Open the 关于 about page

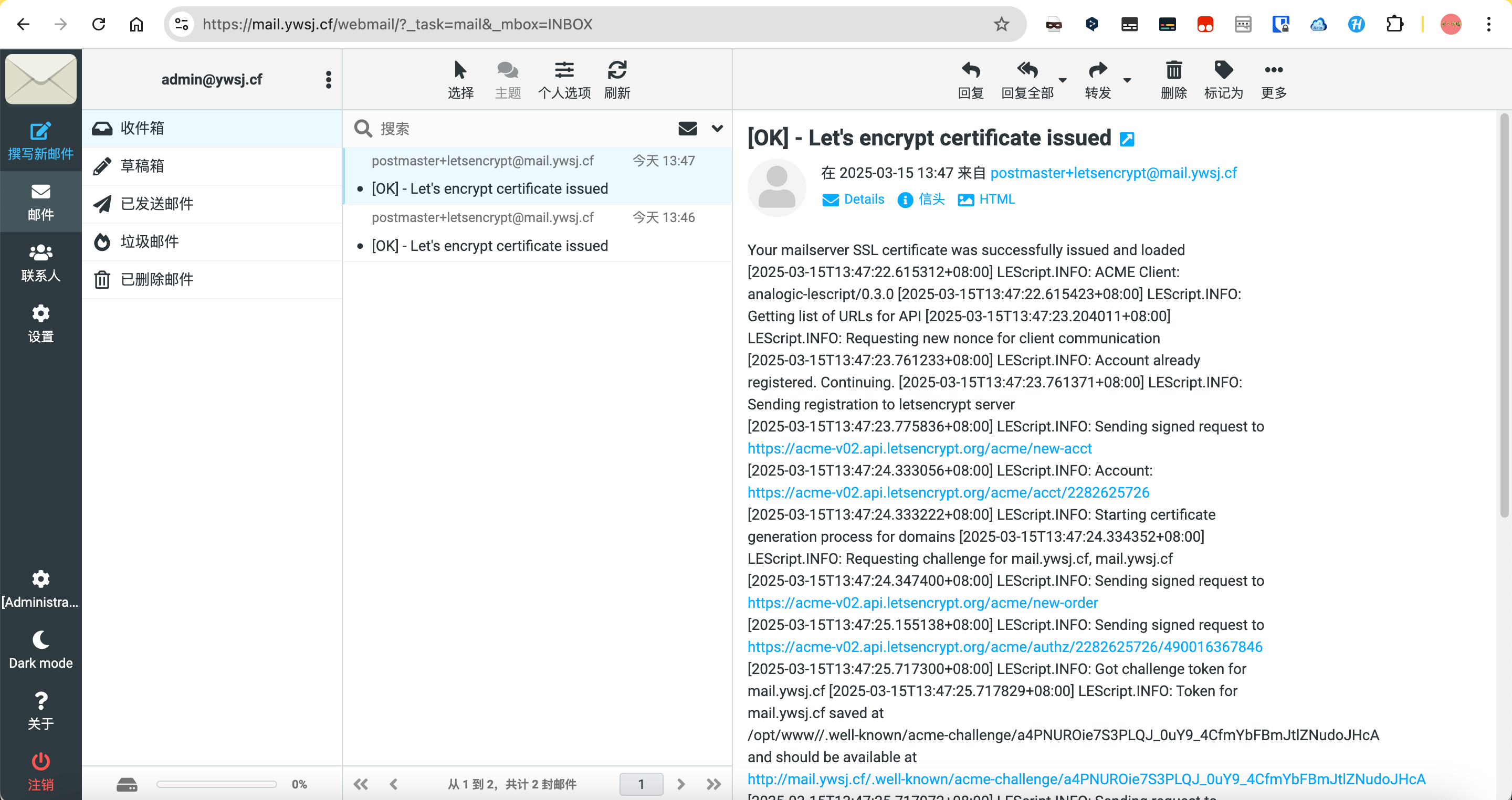pyautogui.click(x=40, y=711)
